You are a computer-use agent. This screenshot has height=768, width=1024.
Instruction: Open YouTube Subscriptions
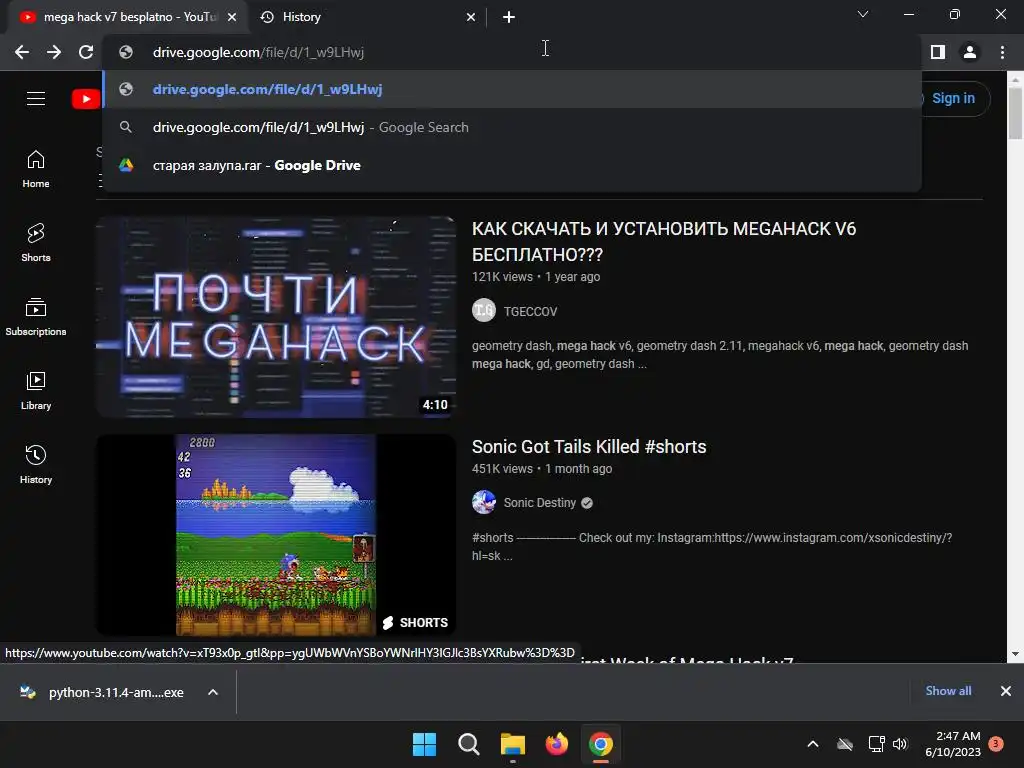point(36,317)
